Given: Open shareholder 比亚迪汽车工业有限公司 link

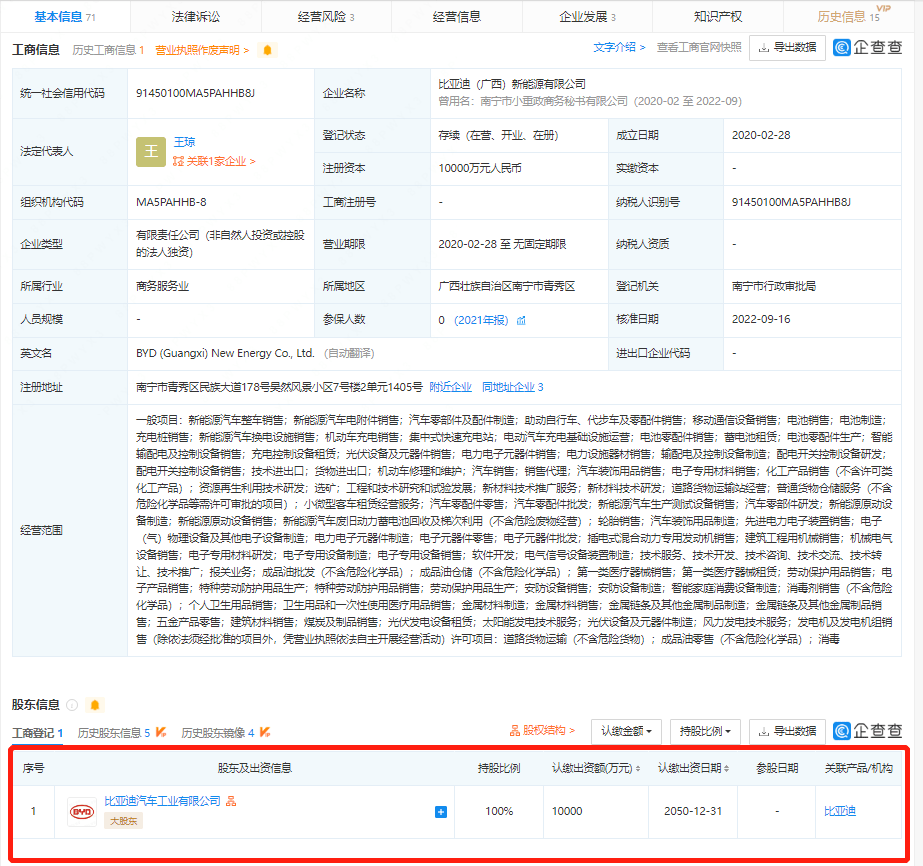Looking at the screenshot, I should (162, 801).
